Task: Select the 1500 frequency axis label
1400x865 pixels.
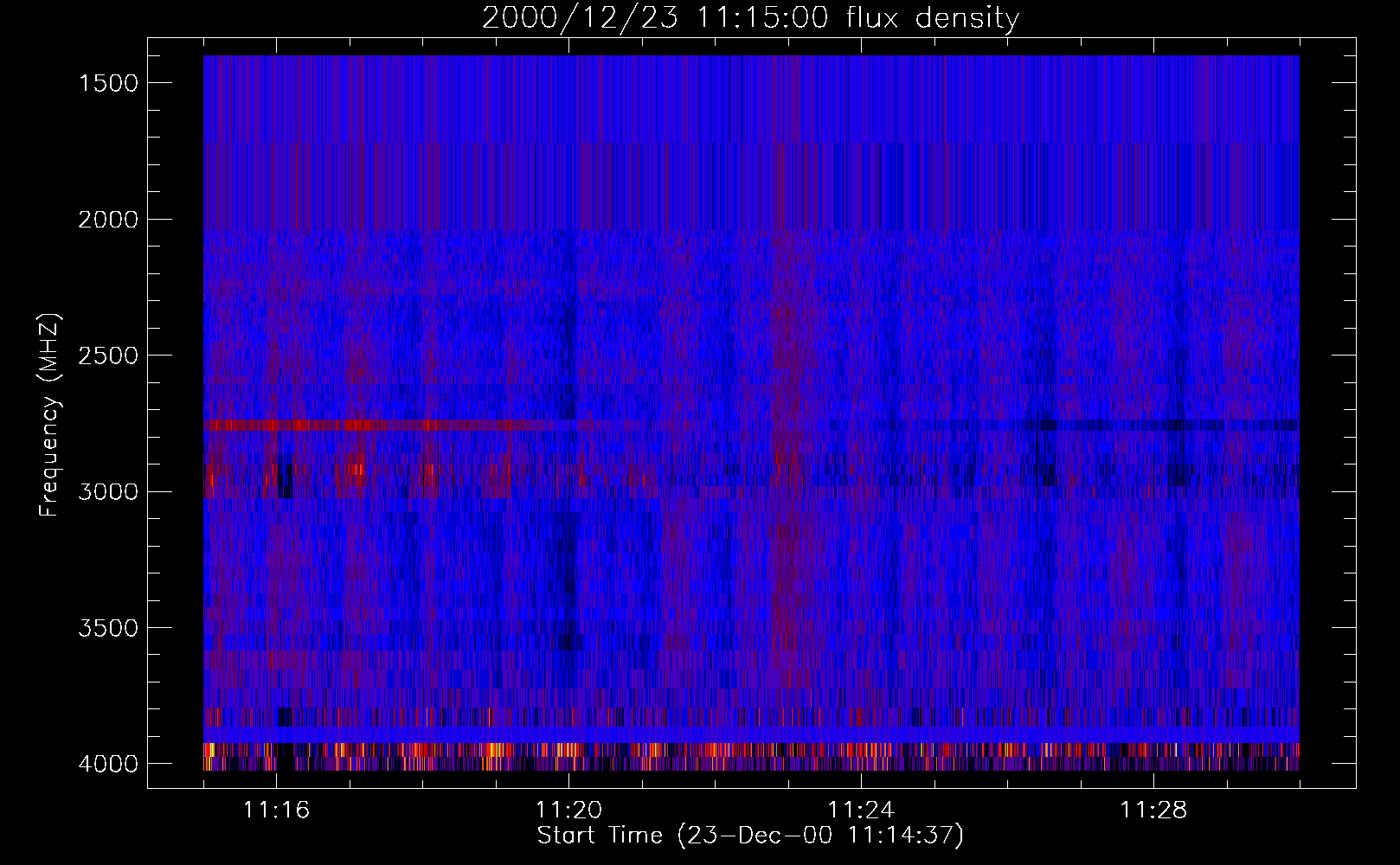Action: point(108,83)
